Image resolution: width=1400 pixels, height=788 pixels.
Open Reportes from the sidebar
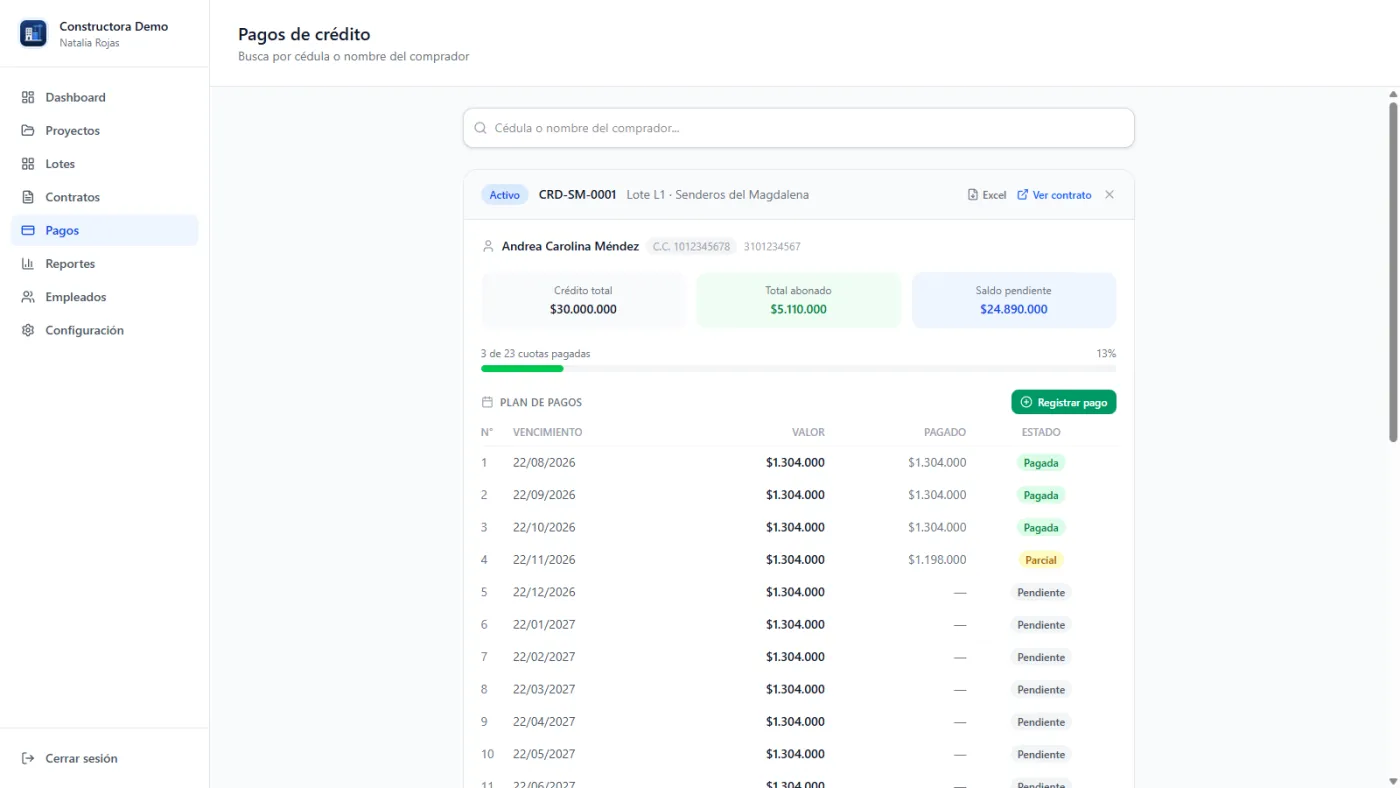click(x=105, y=264)
